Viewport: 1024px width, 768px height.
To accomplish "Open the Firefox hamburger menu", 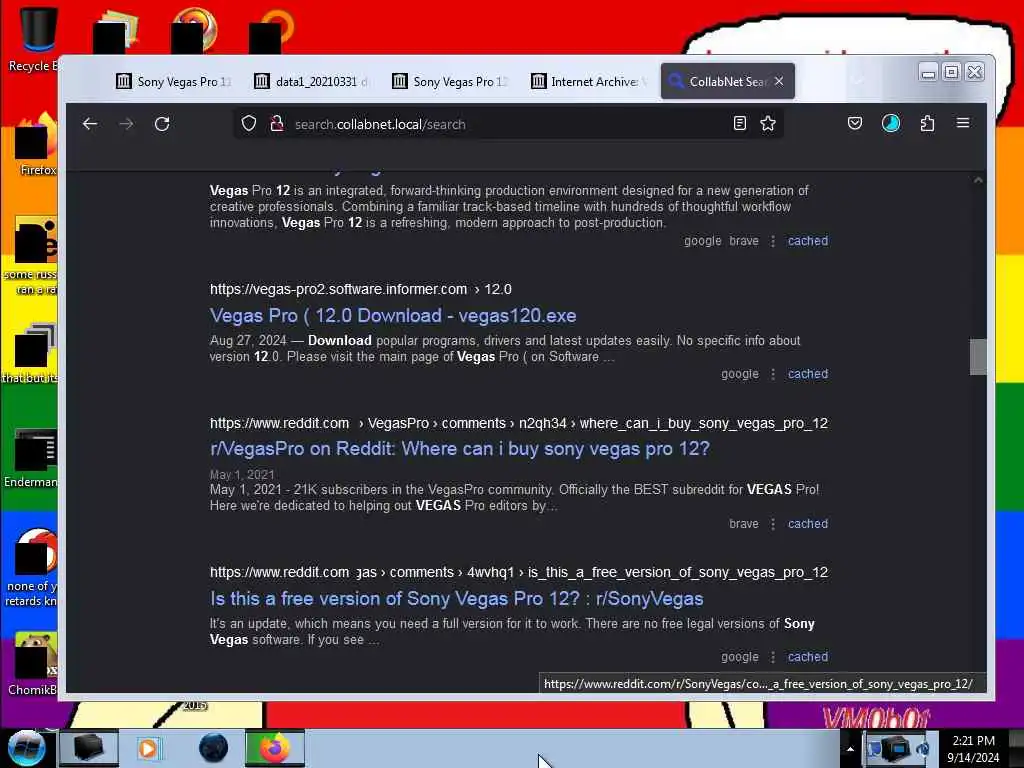I will click(963, 123).
